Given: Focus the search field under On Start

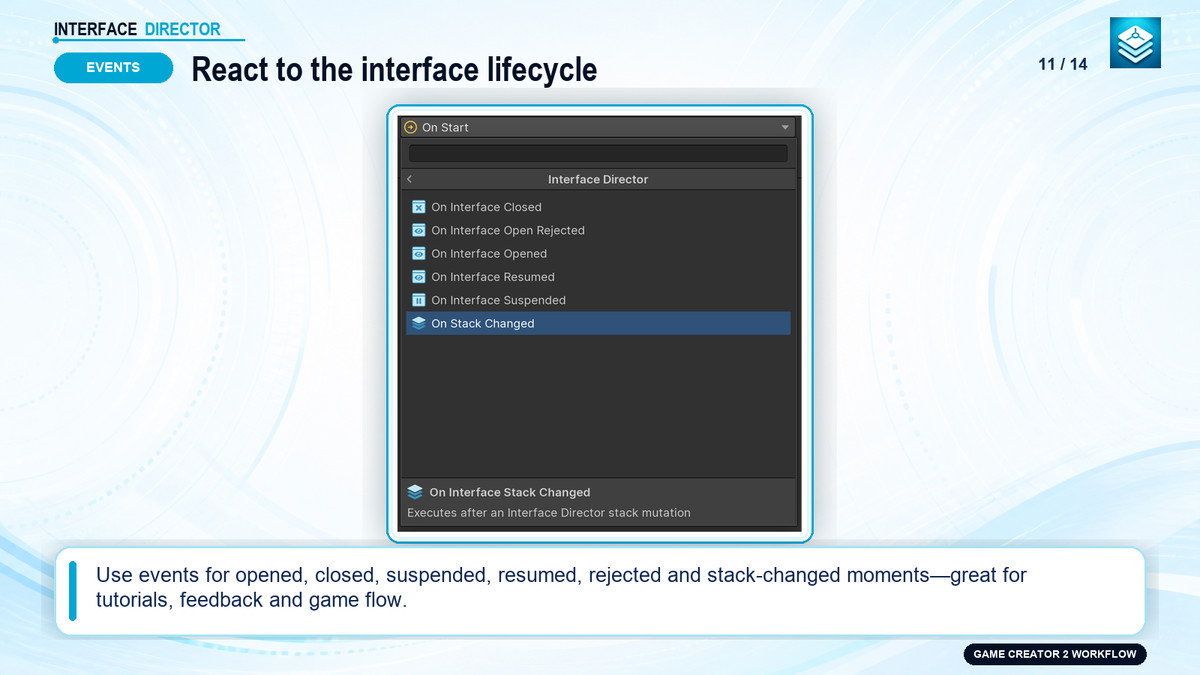Looking at the screenshot, I should pos(598,153).
